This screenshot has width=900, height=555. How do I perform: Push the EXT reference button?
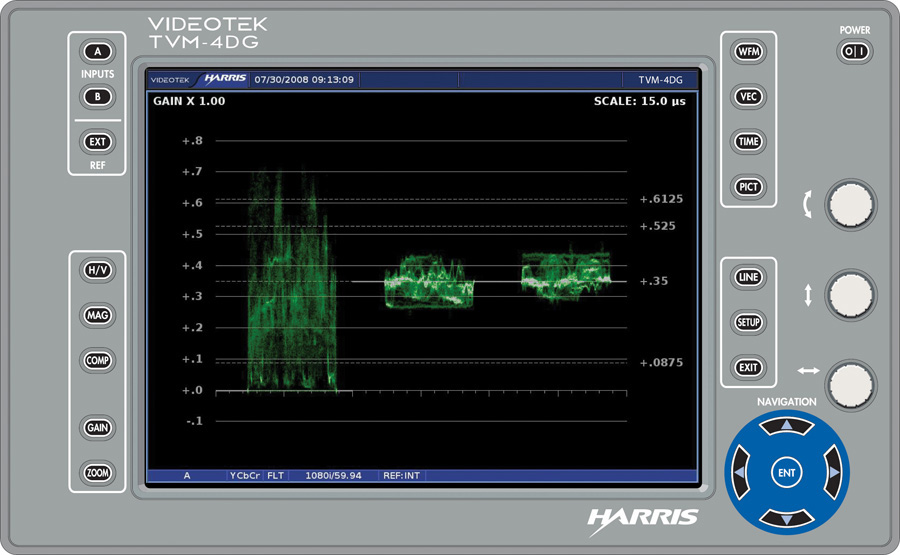tap(98, 142)
